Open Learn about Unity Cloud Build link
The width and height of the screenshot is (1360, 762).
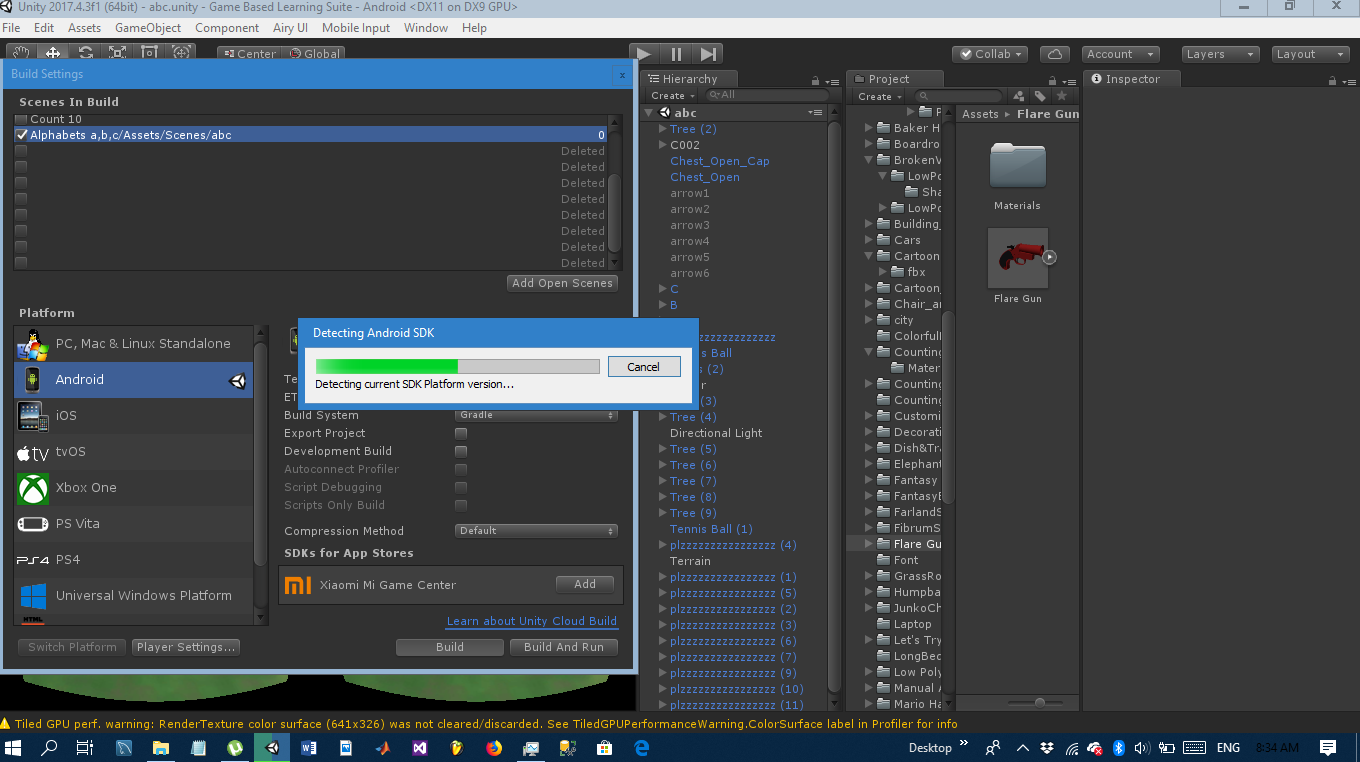pos(532,621)
